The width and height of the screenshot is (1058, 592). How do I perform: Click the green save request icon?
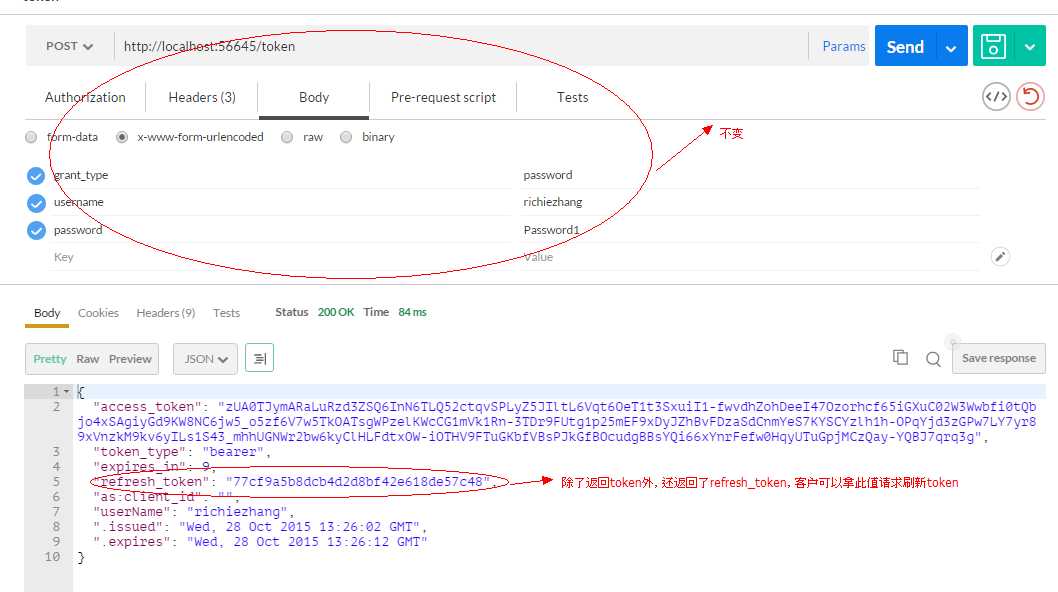coord(993,46)
